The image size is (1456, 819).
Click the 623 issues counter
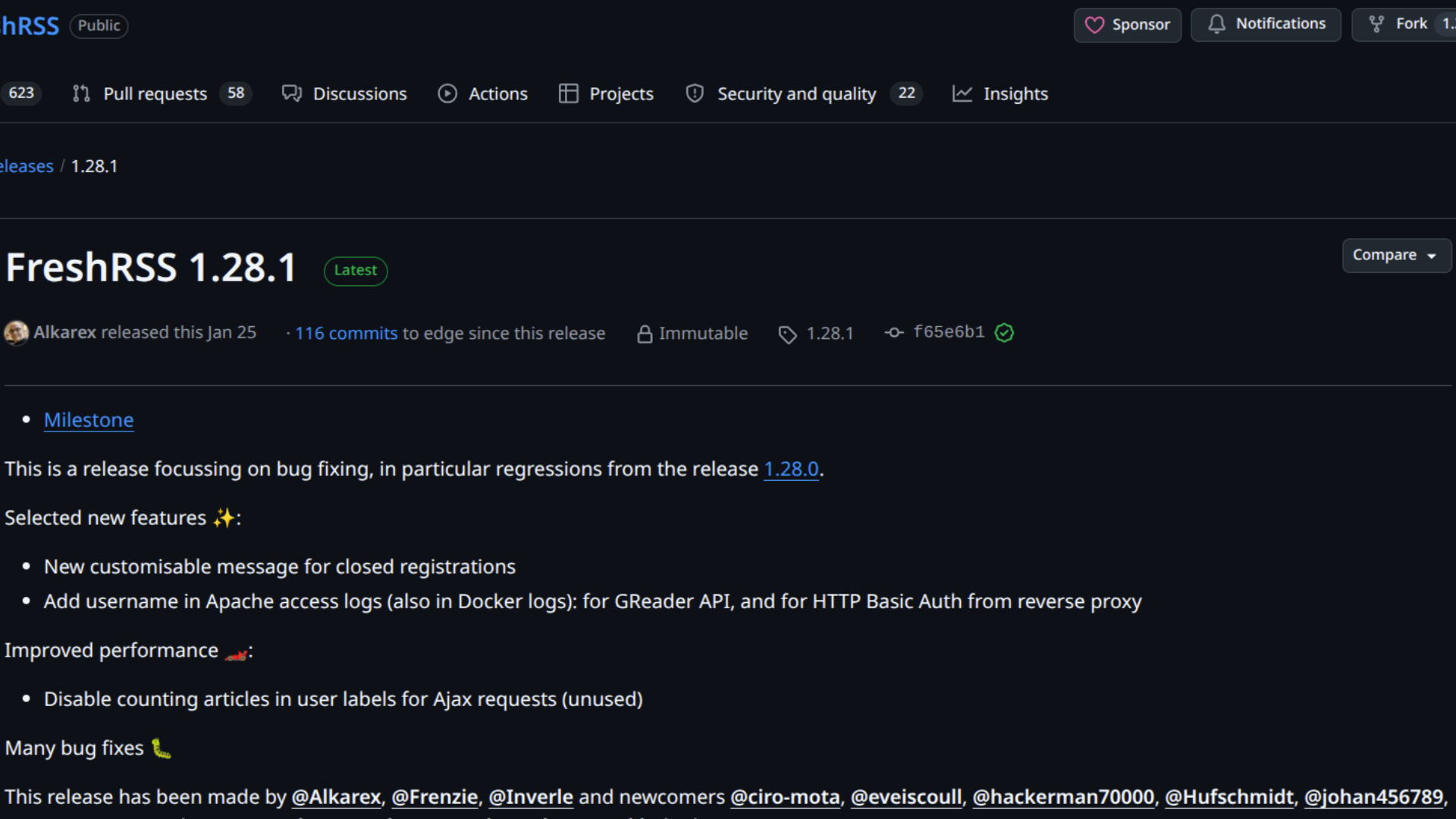(x=21, y=93)
